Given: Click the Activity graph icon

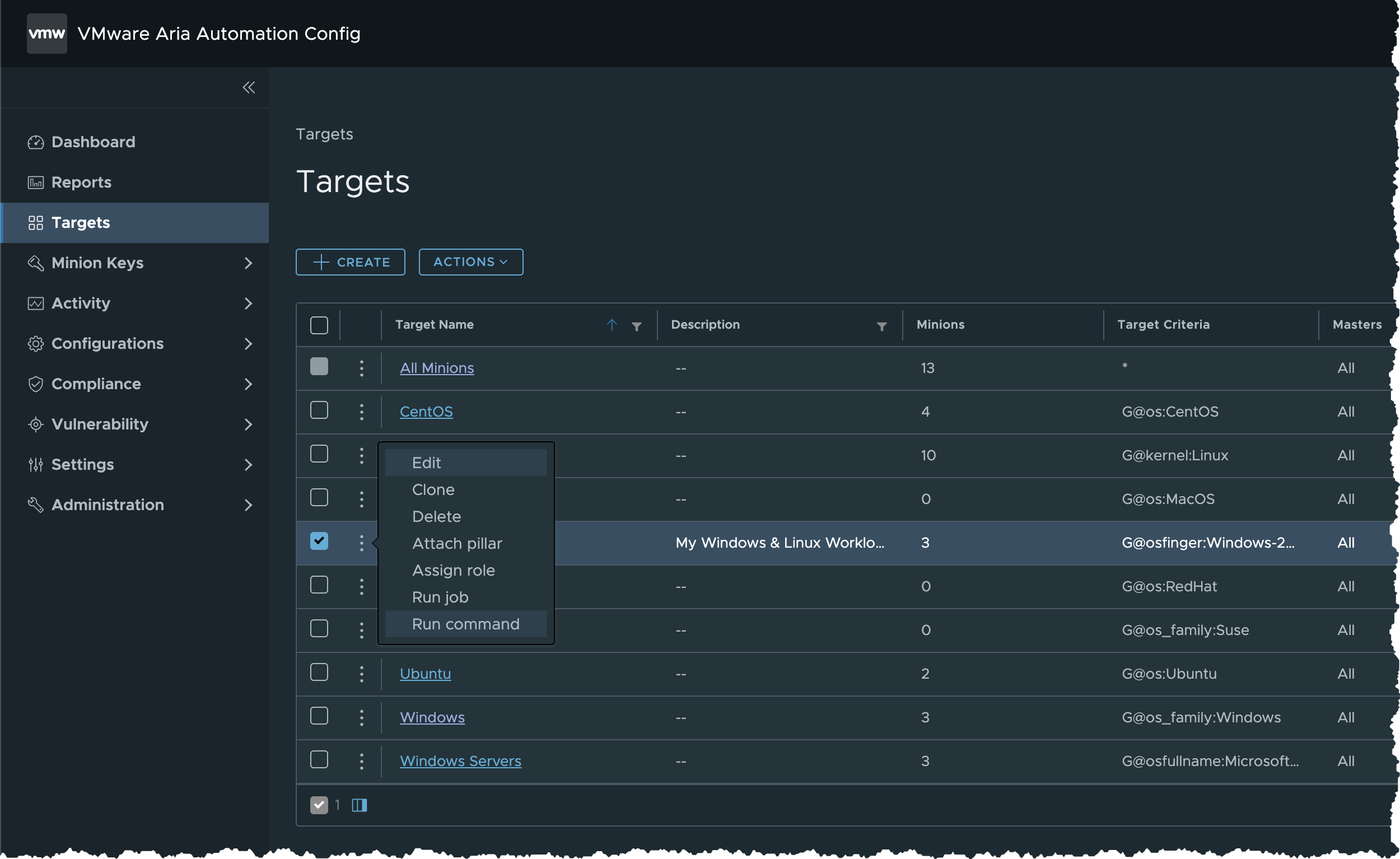Looking at the screenshot, I should 35,304.
